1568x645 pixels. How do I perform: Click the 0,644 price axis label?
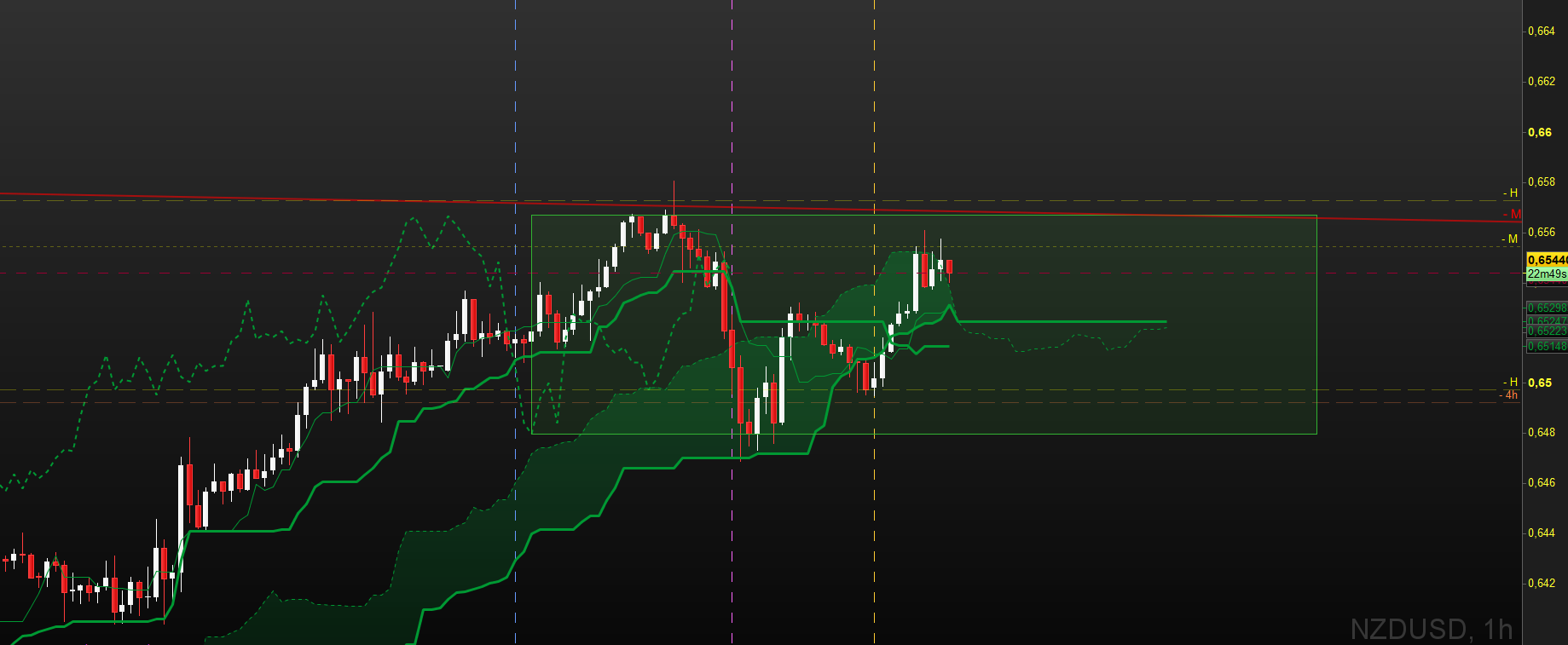[1542, 533]
